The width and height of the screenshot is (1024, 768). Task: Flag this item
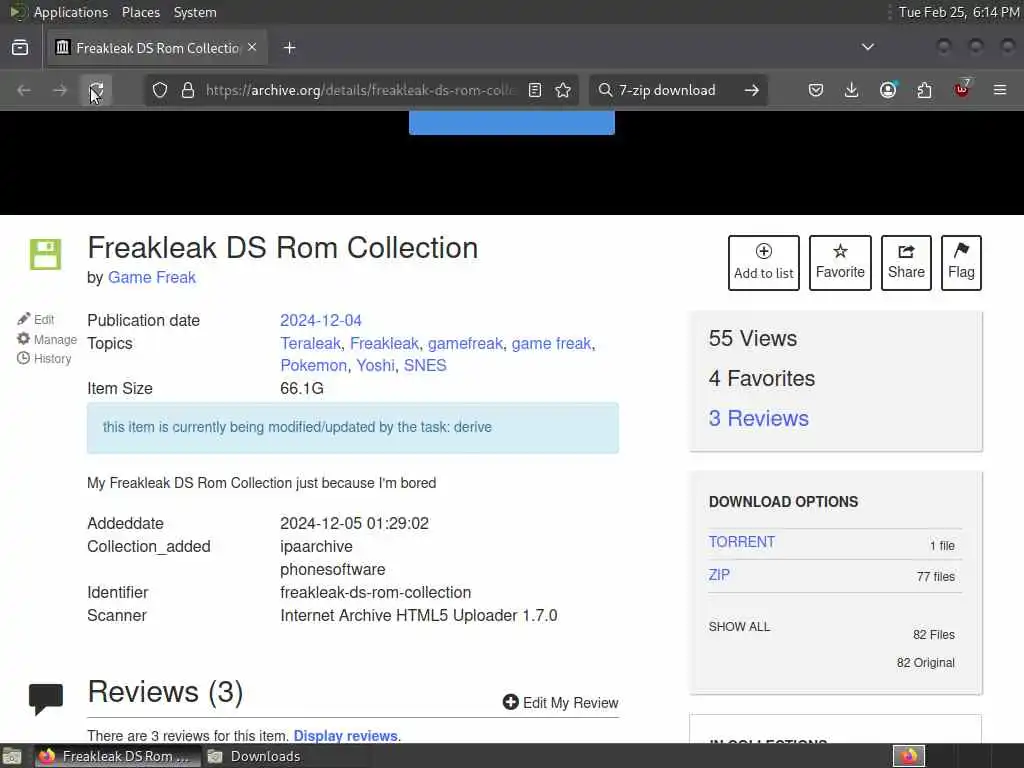pyautogui.click(x=961, y=263)
